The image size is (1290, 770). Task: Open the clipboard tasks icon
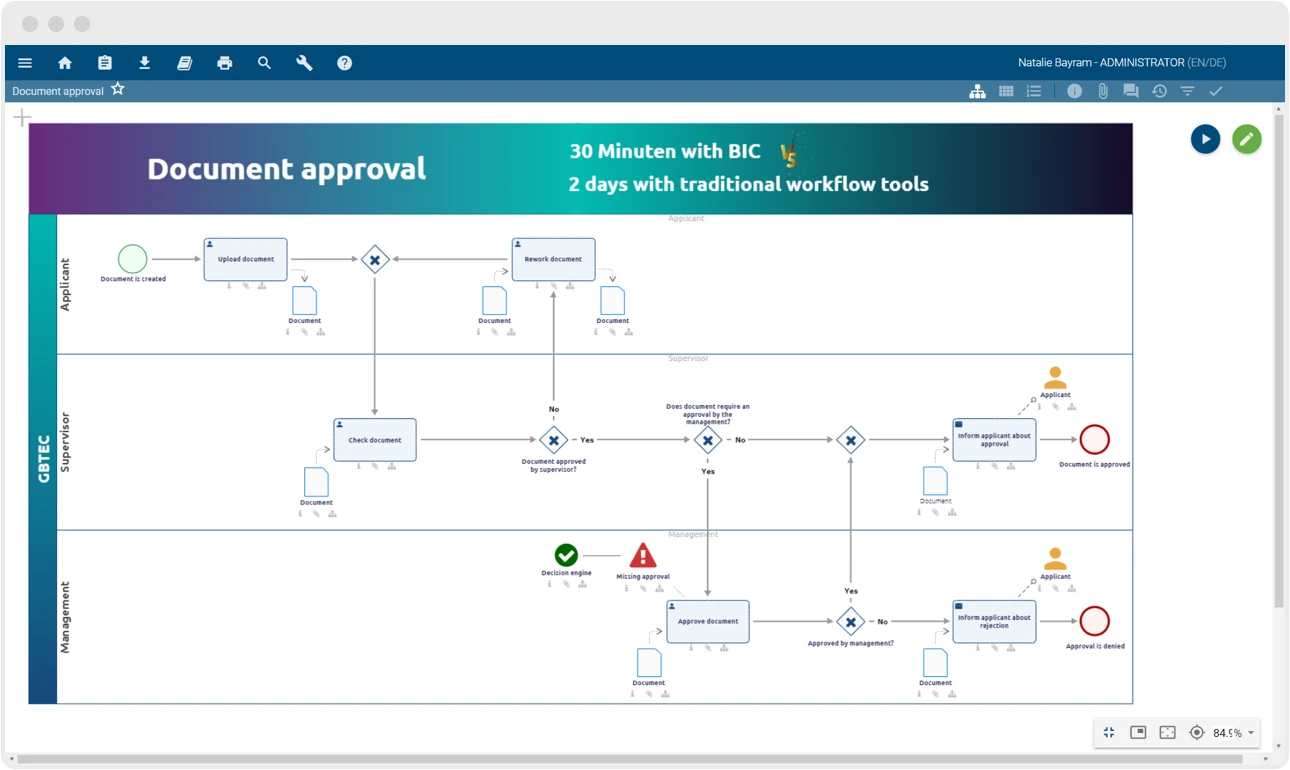(105, 63)
